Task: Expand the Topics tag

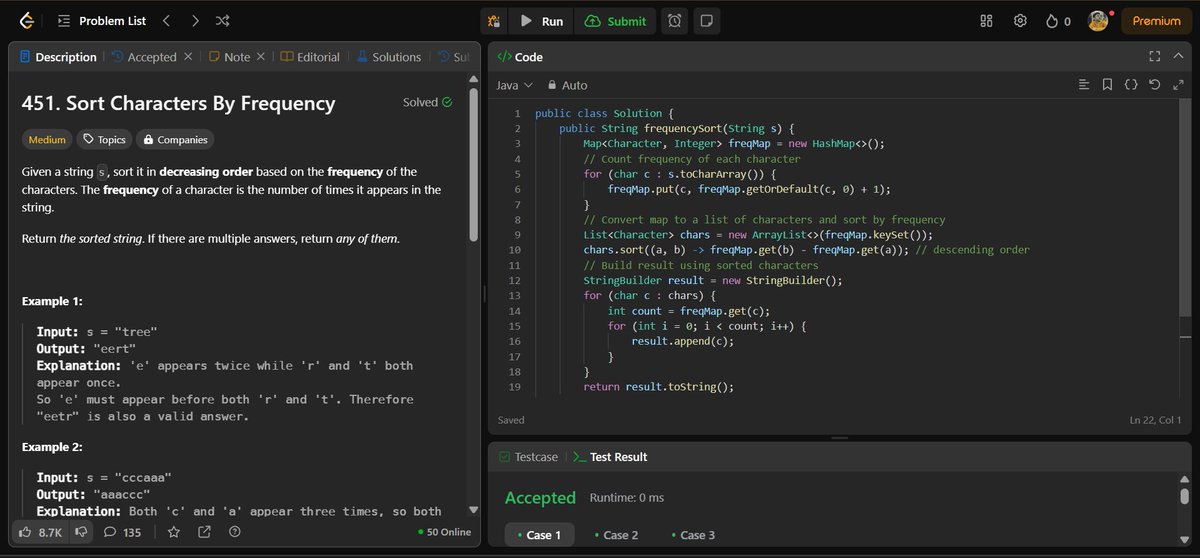Action: pos(104,140)
